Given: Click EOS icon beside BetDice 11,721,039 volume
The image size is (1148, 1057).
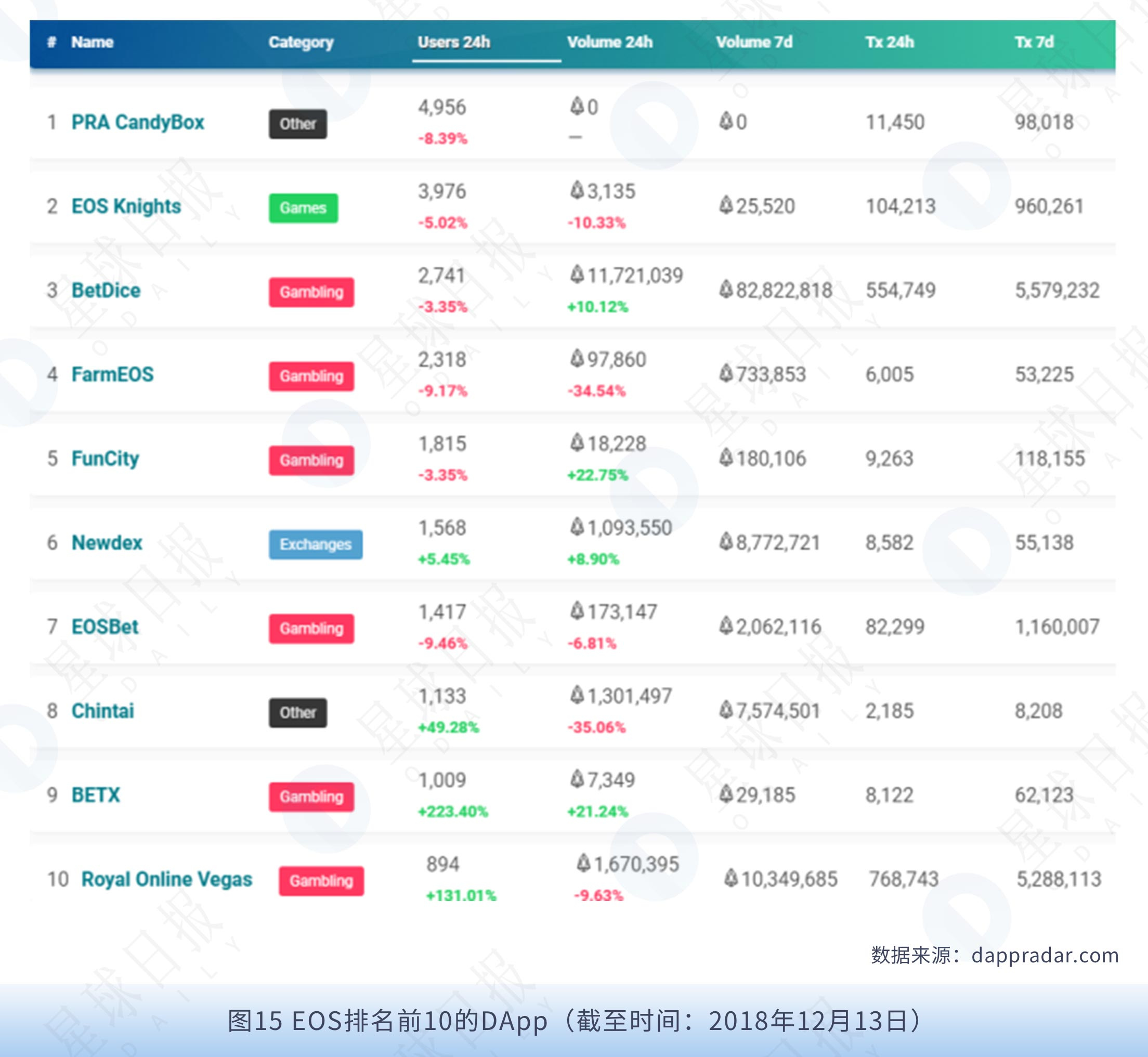Looking at the screenshot, I should click(577, 275).
